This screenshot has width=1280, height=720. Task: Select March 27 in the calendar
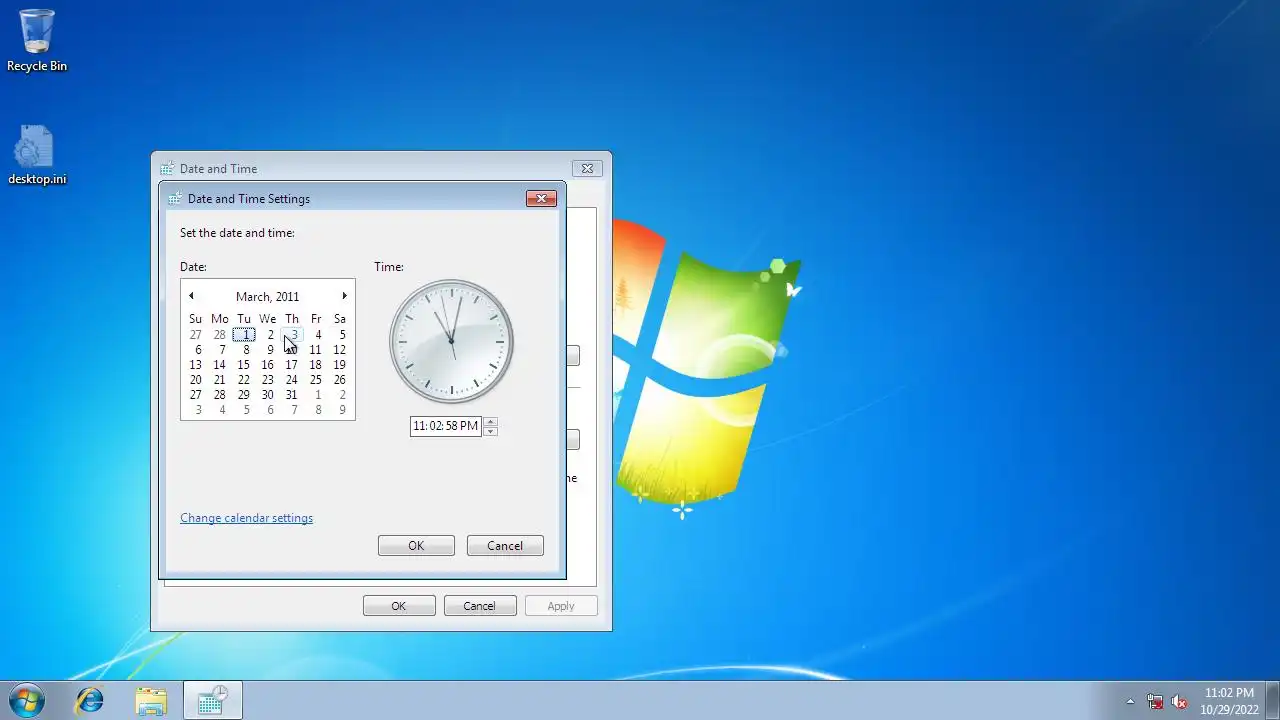[196, 395]
